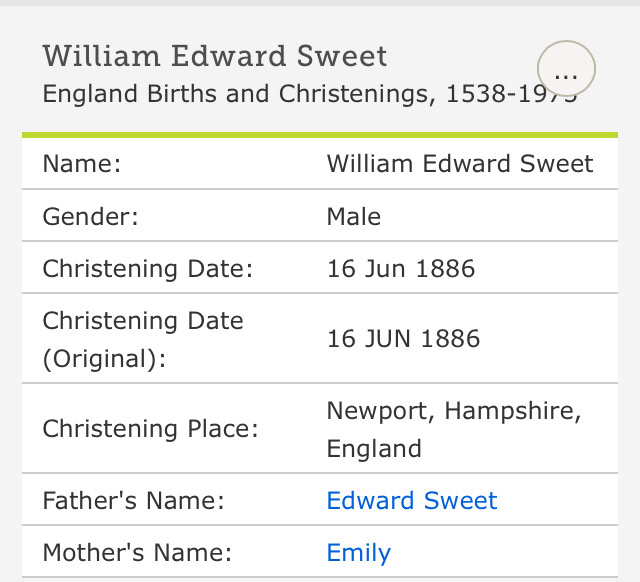Select the William Edward Sweet name value in table
This screenshot has width=640, height=582.
[x=460, y=164]
